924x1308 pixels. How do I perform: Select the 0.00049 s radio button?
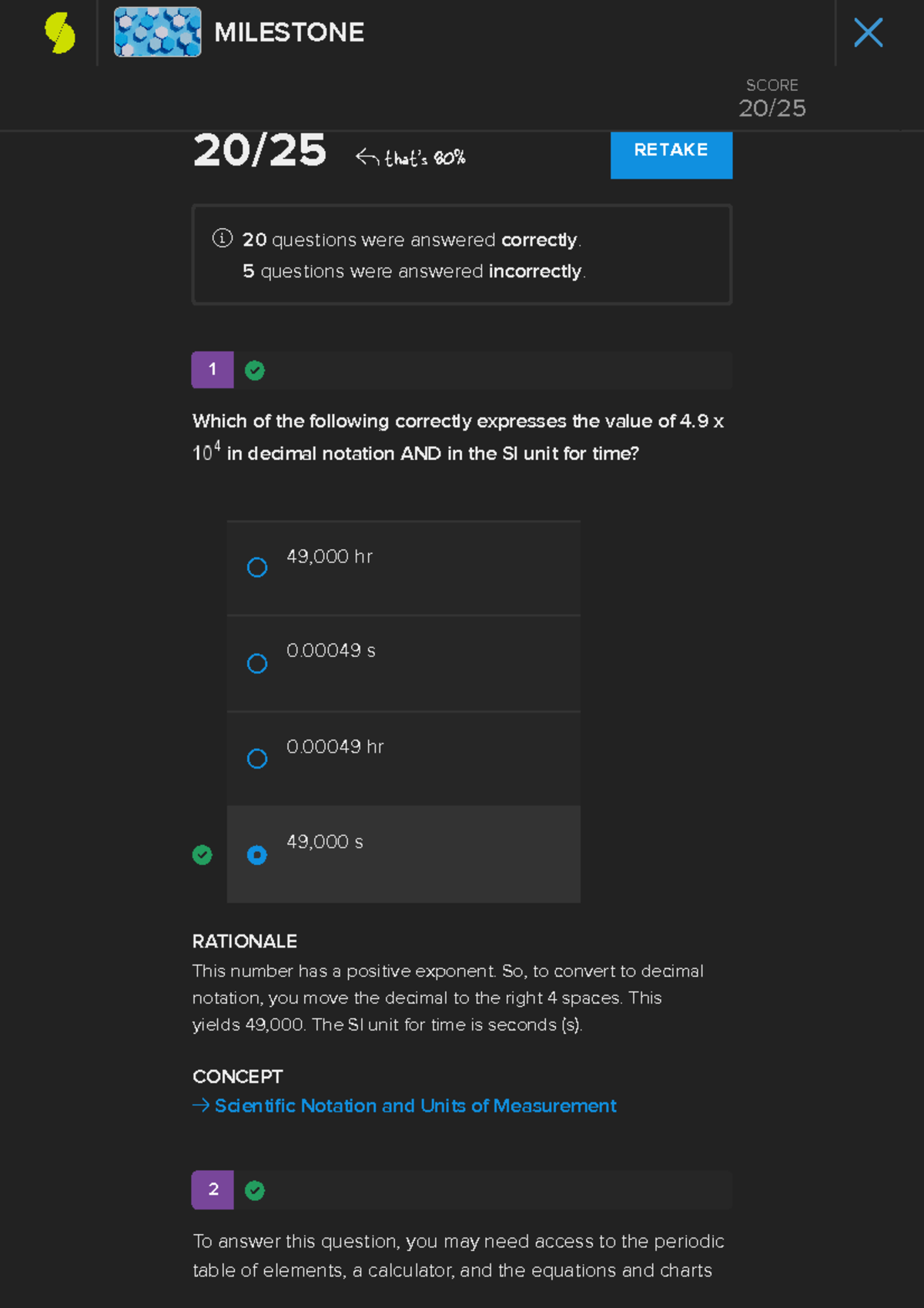[x=257, y=663]
